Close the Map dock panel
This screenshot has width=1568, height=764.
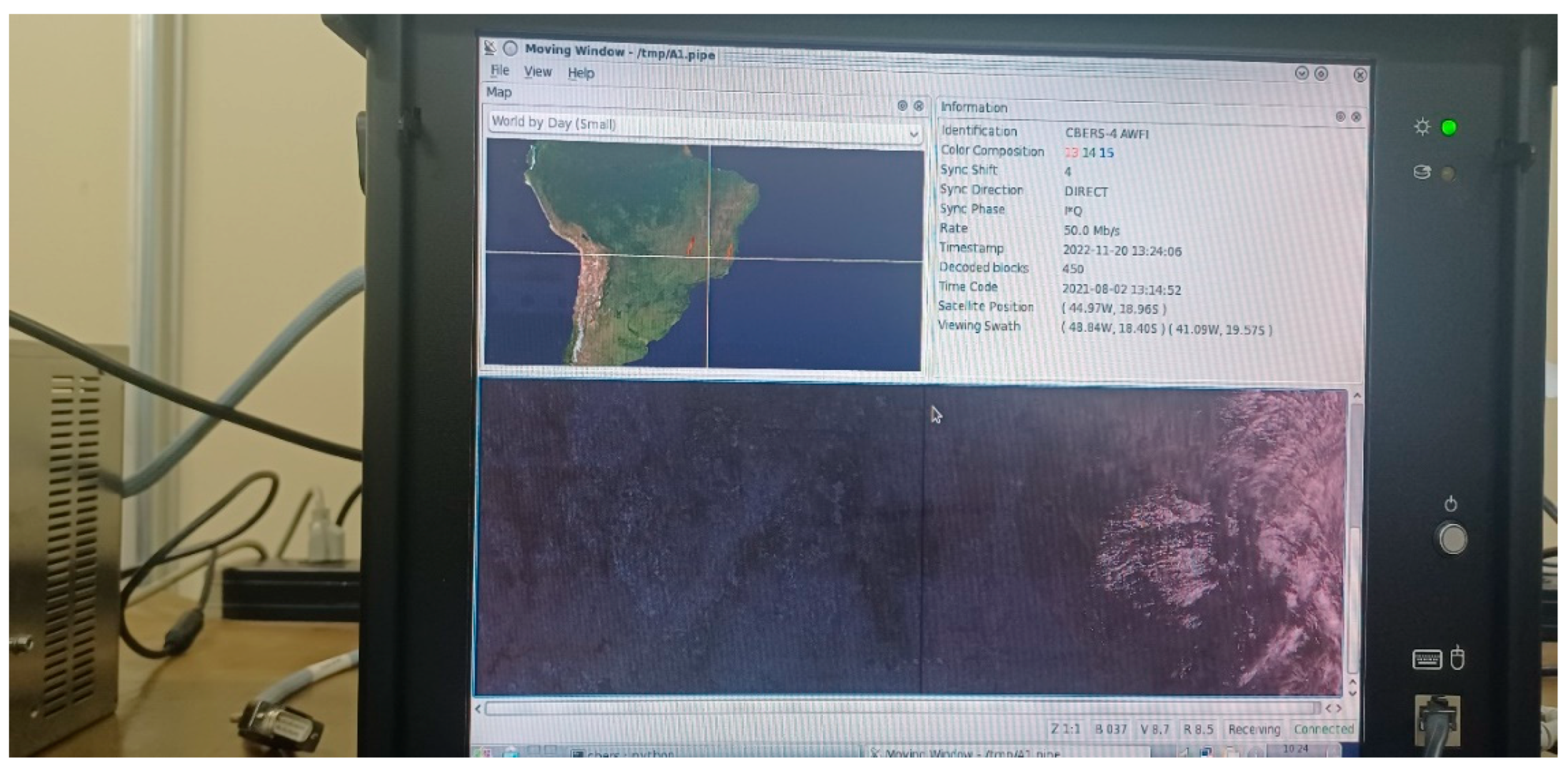pos(918,106)
